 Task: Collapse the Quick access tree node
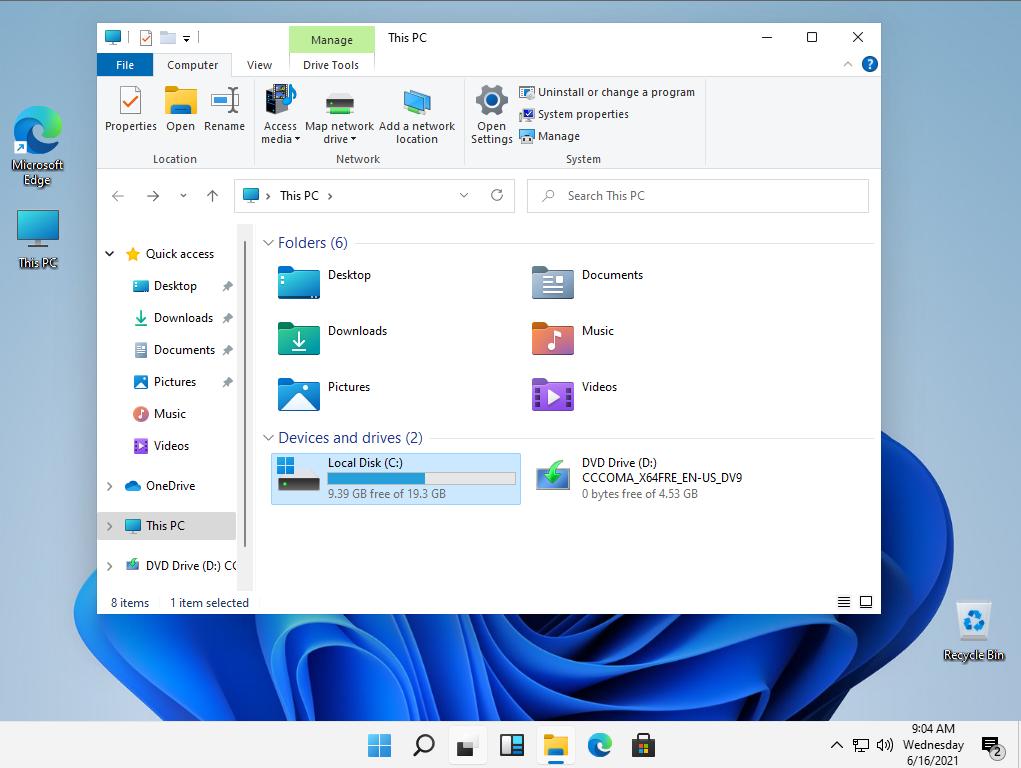(x=109, y=254)
